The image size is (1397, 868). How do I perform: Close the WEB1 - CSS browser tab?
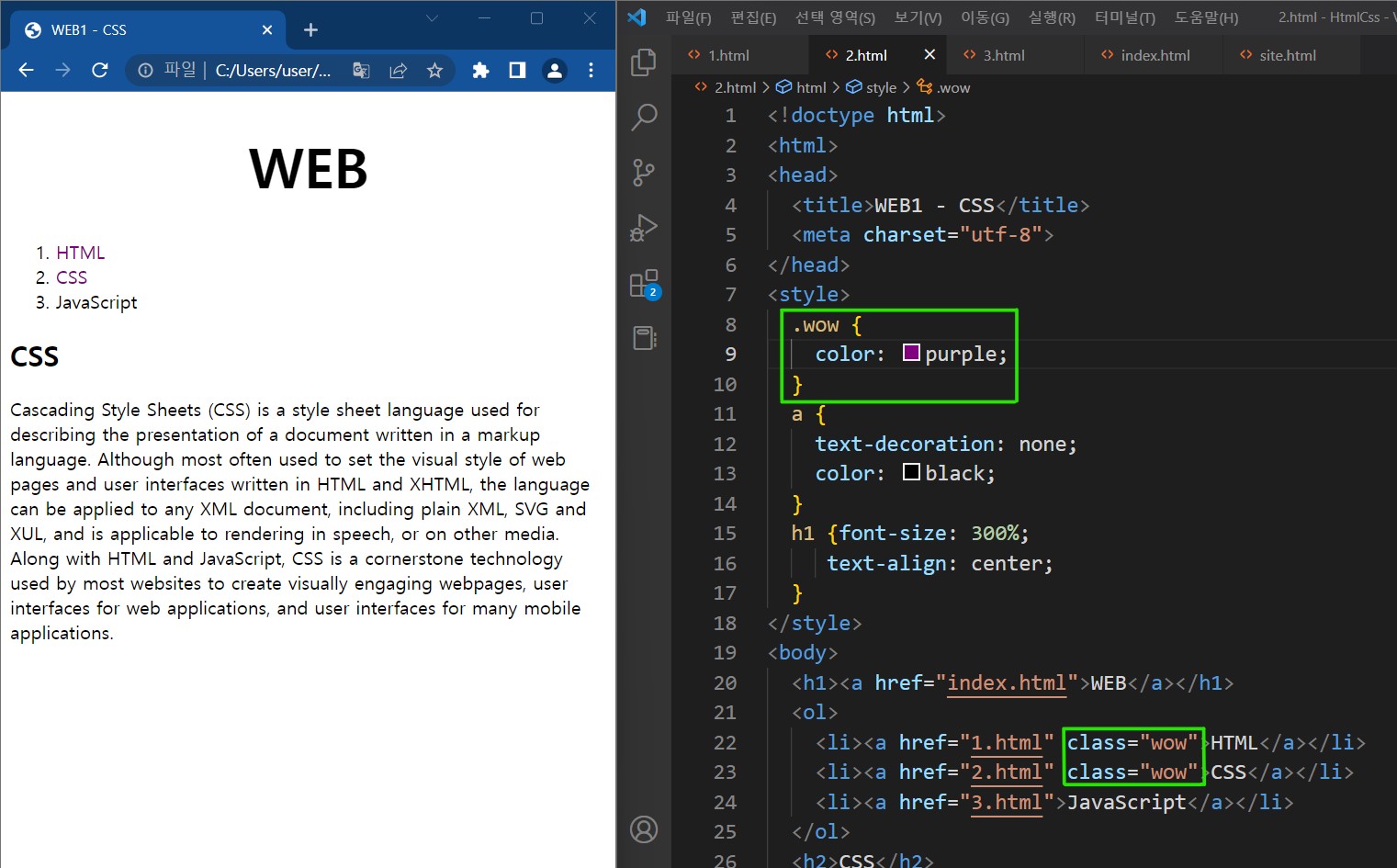[267, 30]
